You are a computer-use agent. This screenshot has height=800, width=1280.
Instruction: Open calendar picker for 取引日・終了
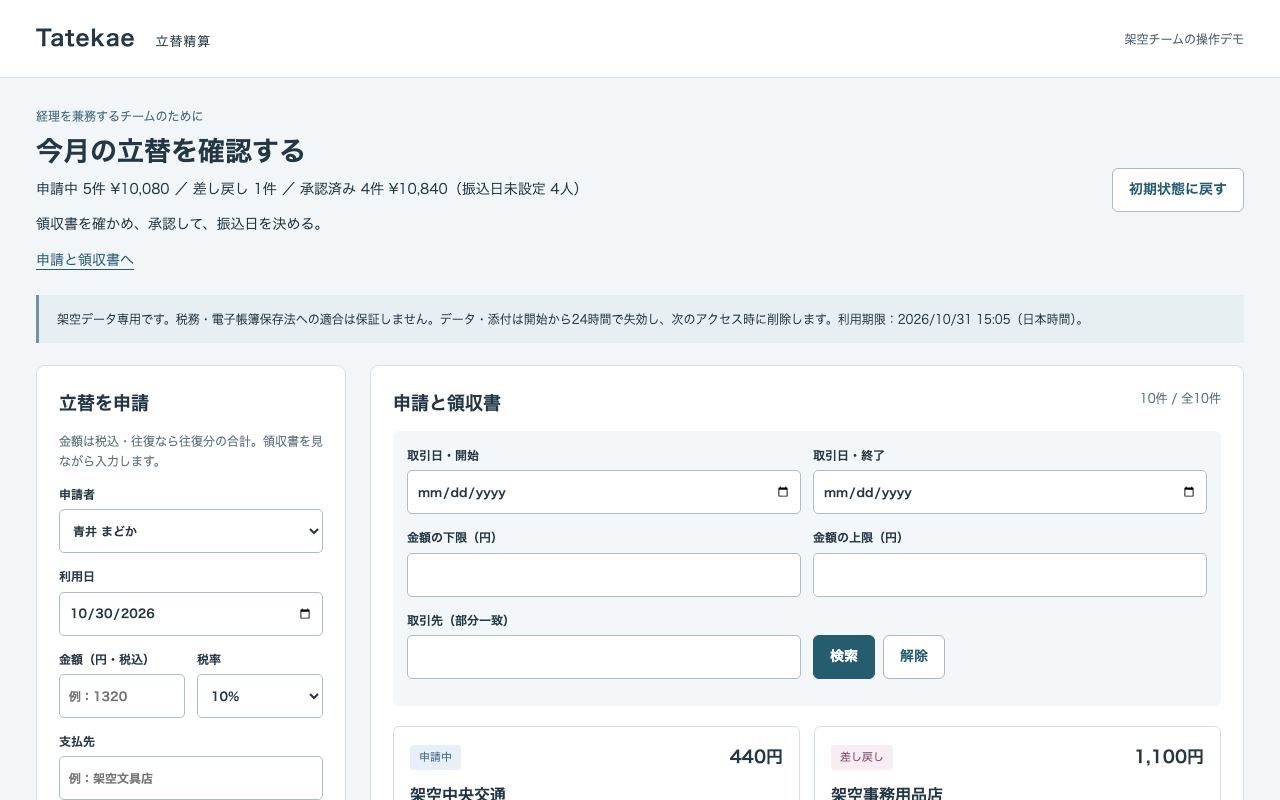coord(1189,492)
